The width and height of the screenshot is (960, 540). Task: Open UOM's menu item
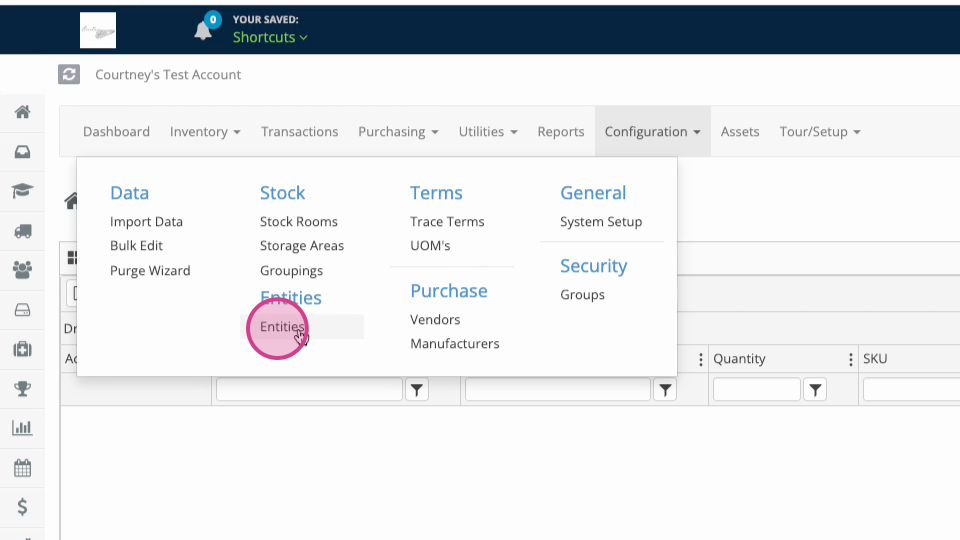430,246
